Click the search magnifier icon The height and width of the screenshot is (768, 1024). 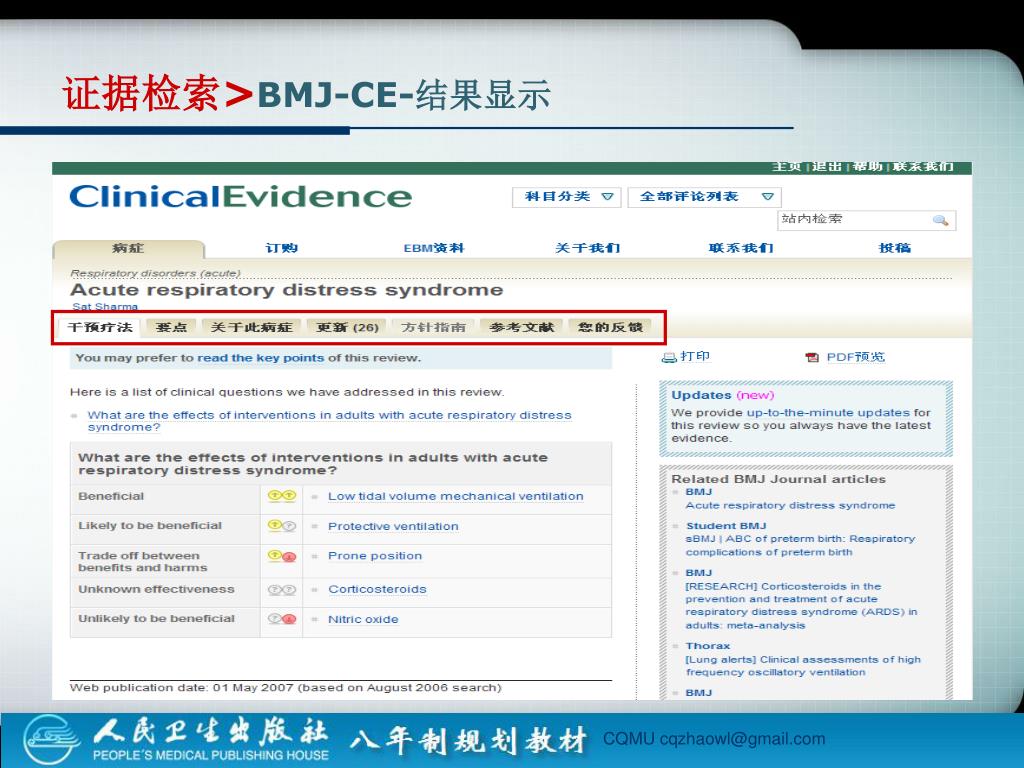click(x=940, y=220)
